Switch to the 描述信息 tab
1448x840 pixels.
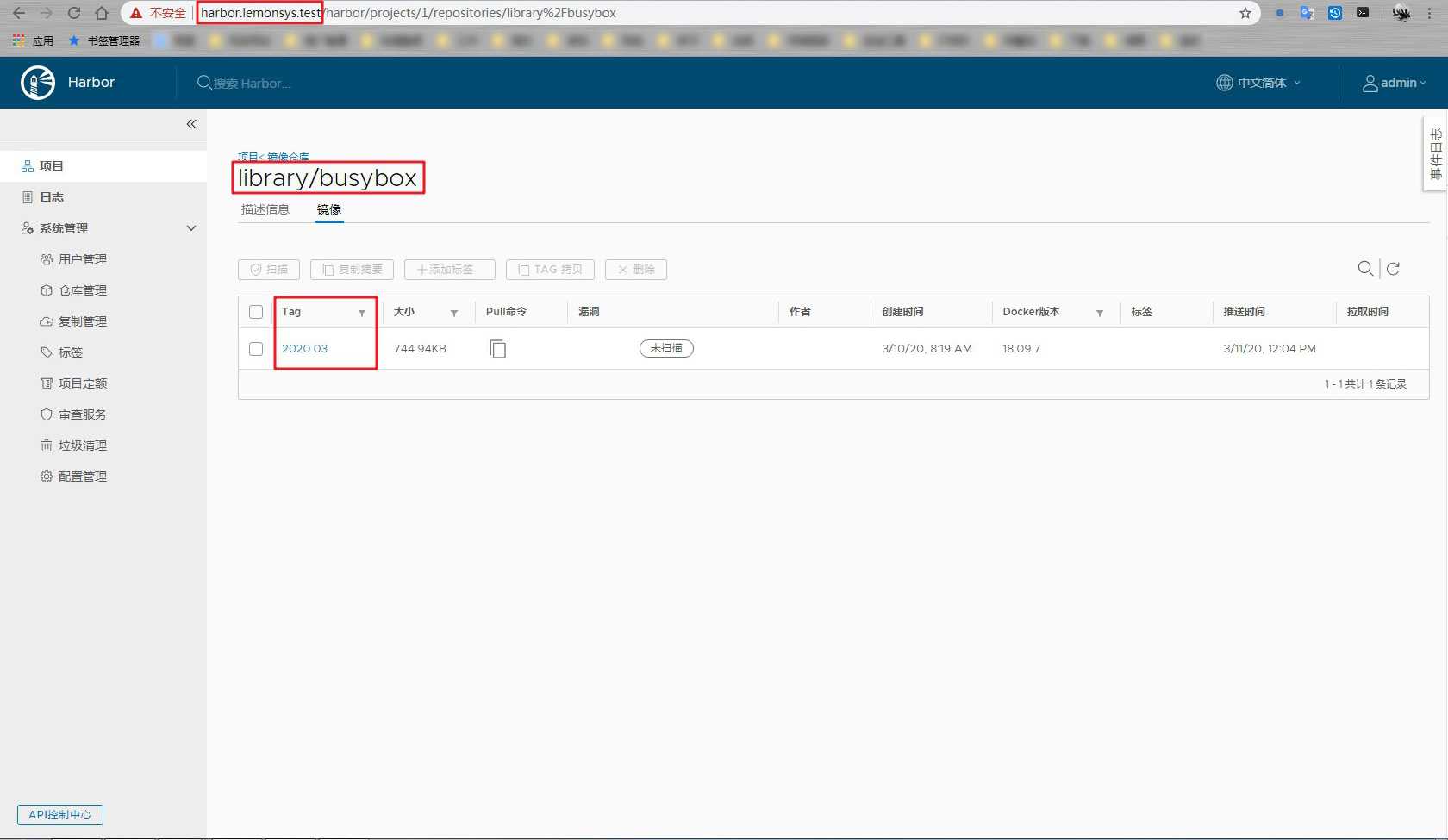click(265, 209)
